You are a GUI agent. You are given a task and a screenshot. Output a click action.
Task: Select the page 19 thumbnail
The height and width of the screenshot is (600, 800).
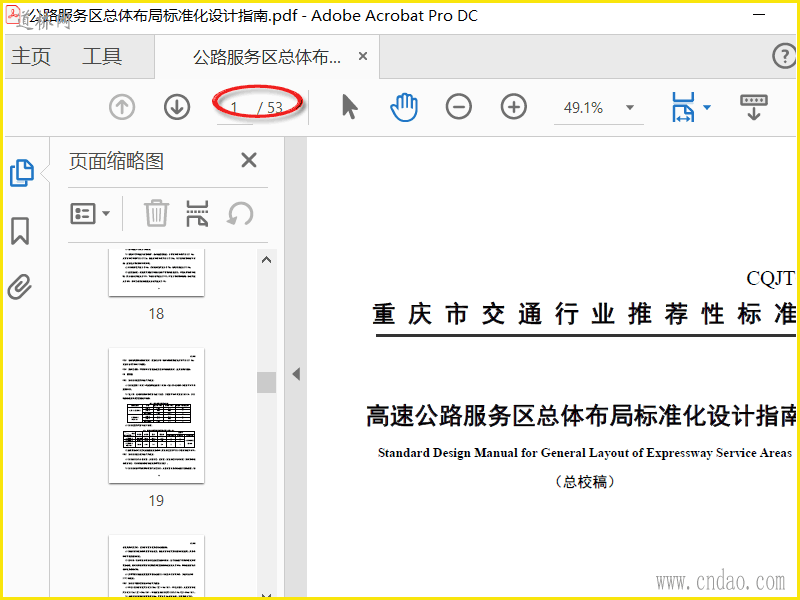coord(157,415)
